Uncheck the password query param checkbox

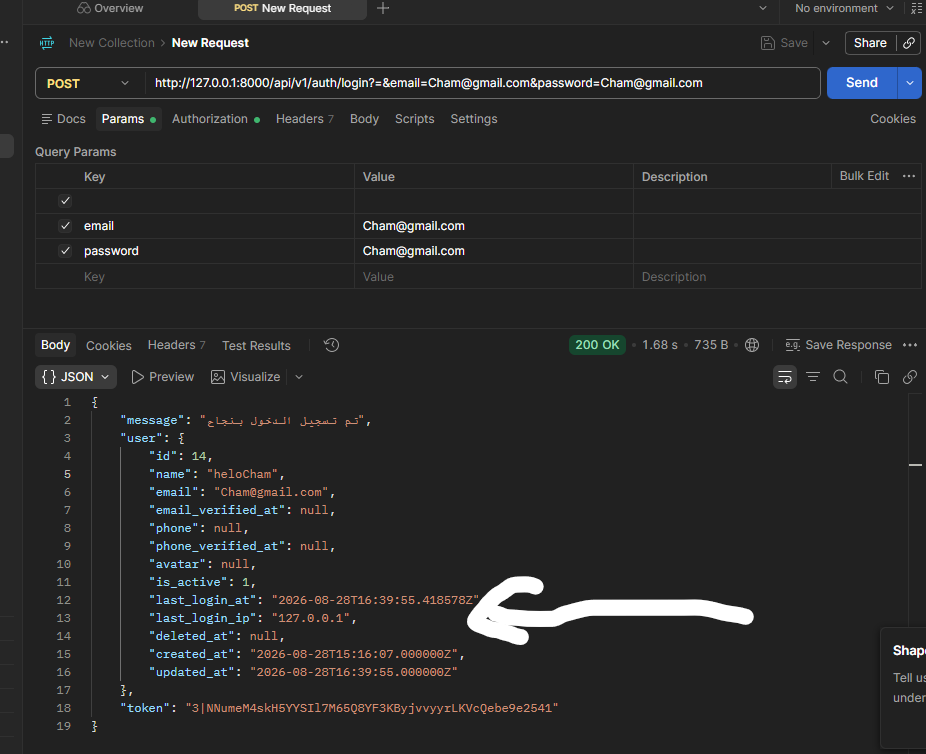click(65, 251)
